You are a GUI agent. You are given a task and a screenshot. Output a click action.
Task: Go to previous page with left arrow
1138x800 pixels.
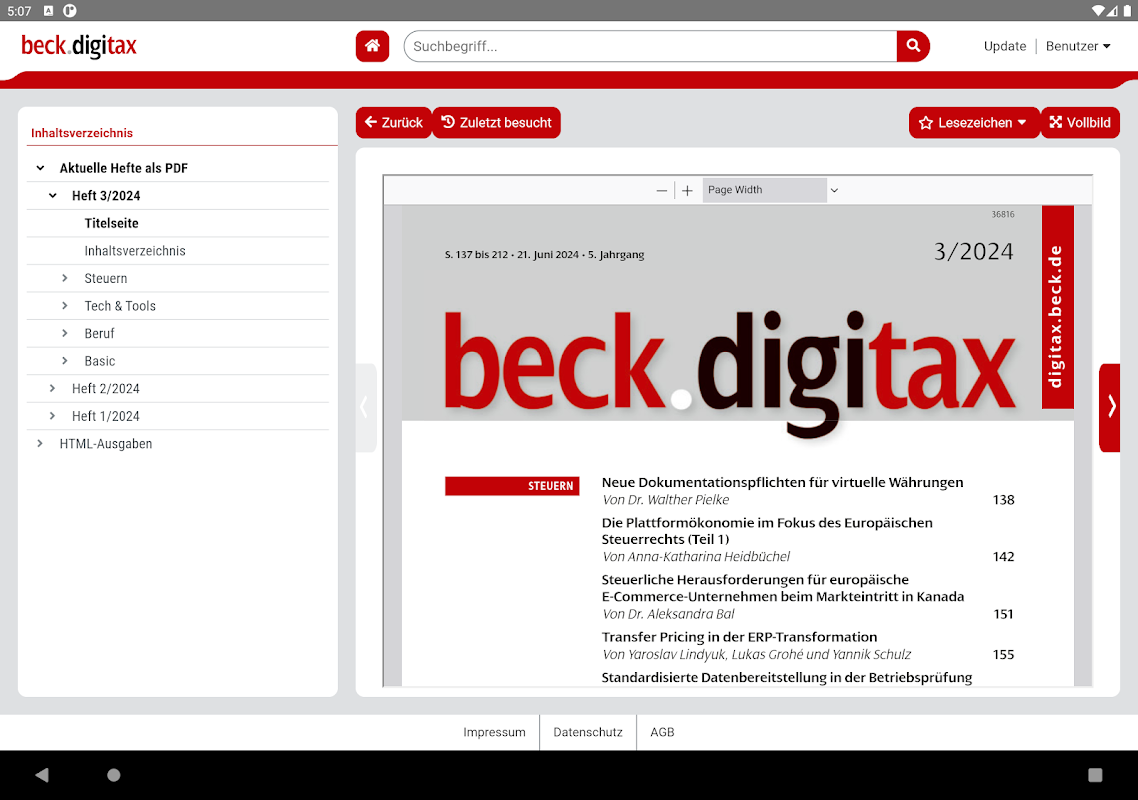366,407
